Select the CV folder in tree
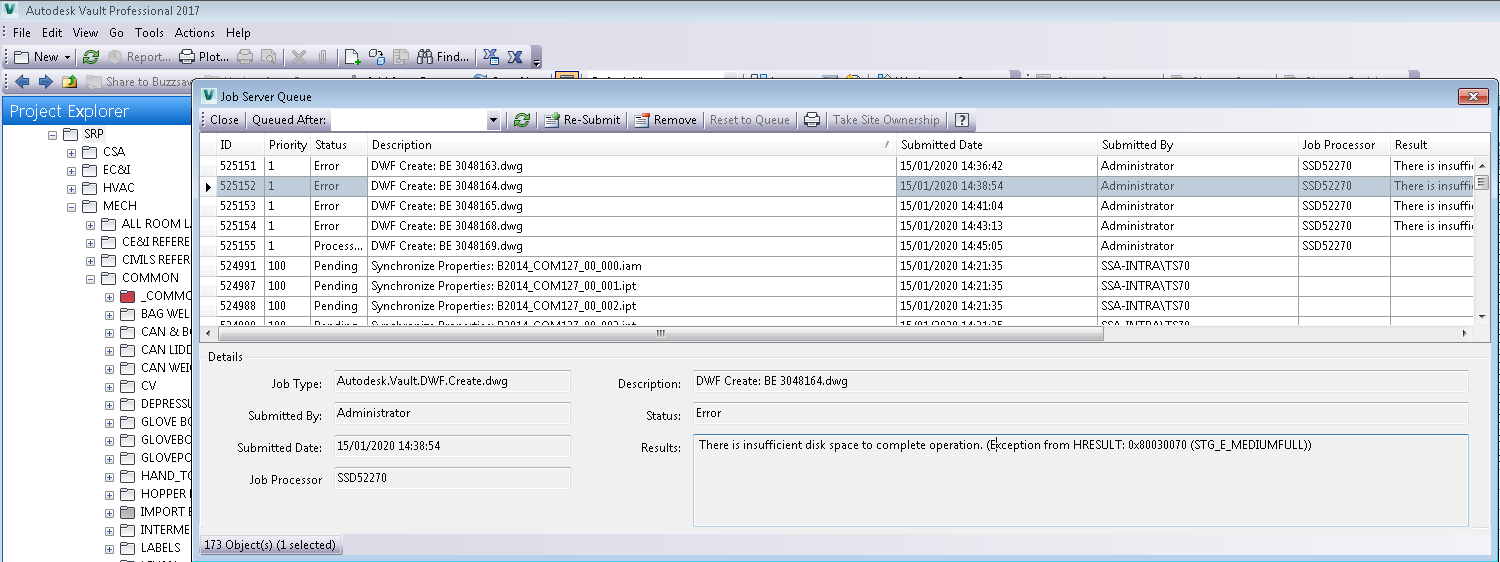 tap(148, 386)
